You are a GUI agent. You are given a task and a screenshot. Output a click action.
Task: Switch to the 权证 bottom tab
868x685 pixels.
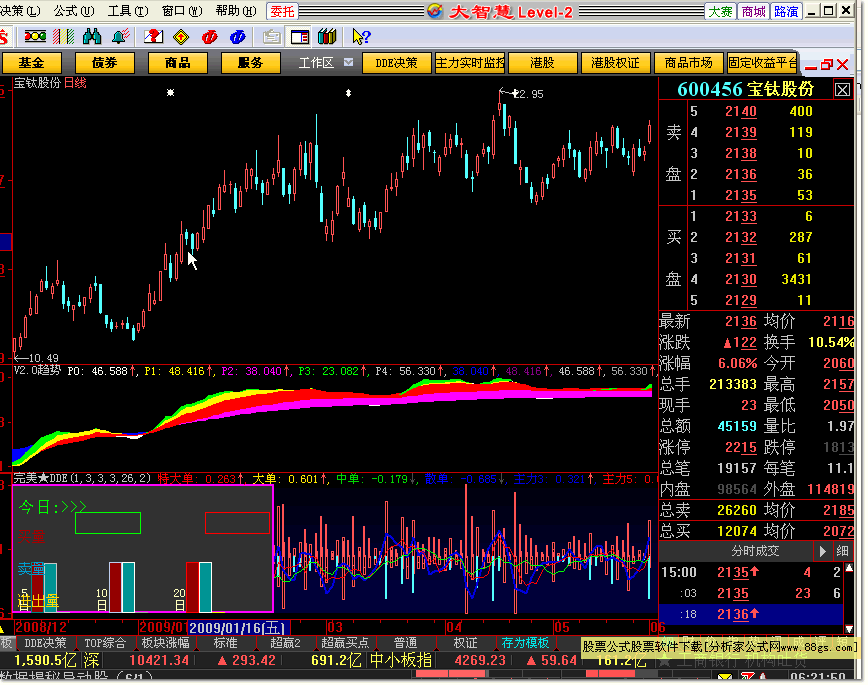[x=465, y=643]
